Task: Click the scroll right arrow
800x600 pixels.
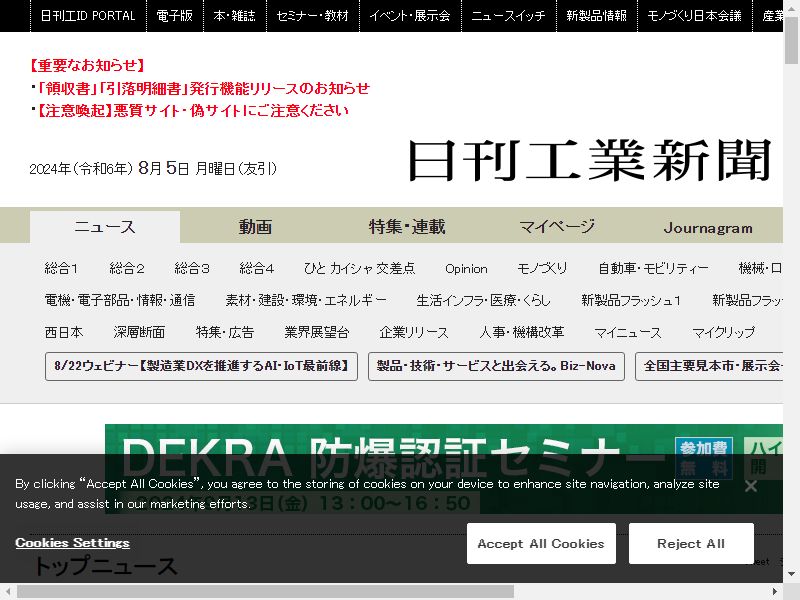Action: tap(774, 592)
